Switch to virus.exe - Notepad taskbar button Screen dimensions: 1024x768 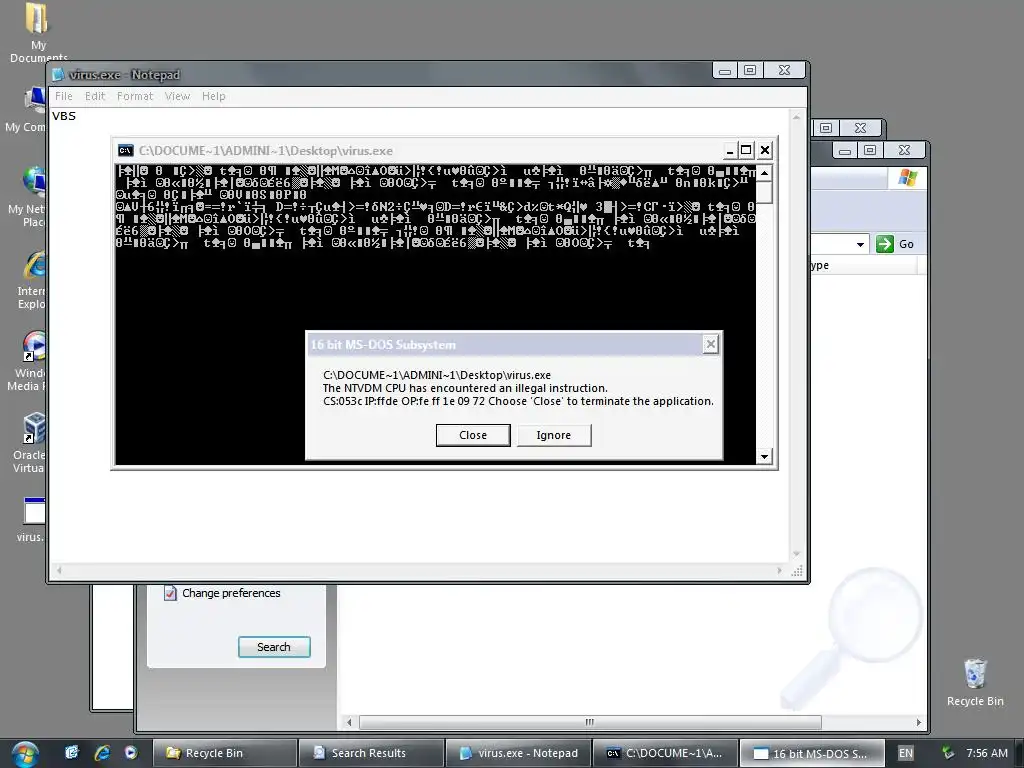pos(518,753)
